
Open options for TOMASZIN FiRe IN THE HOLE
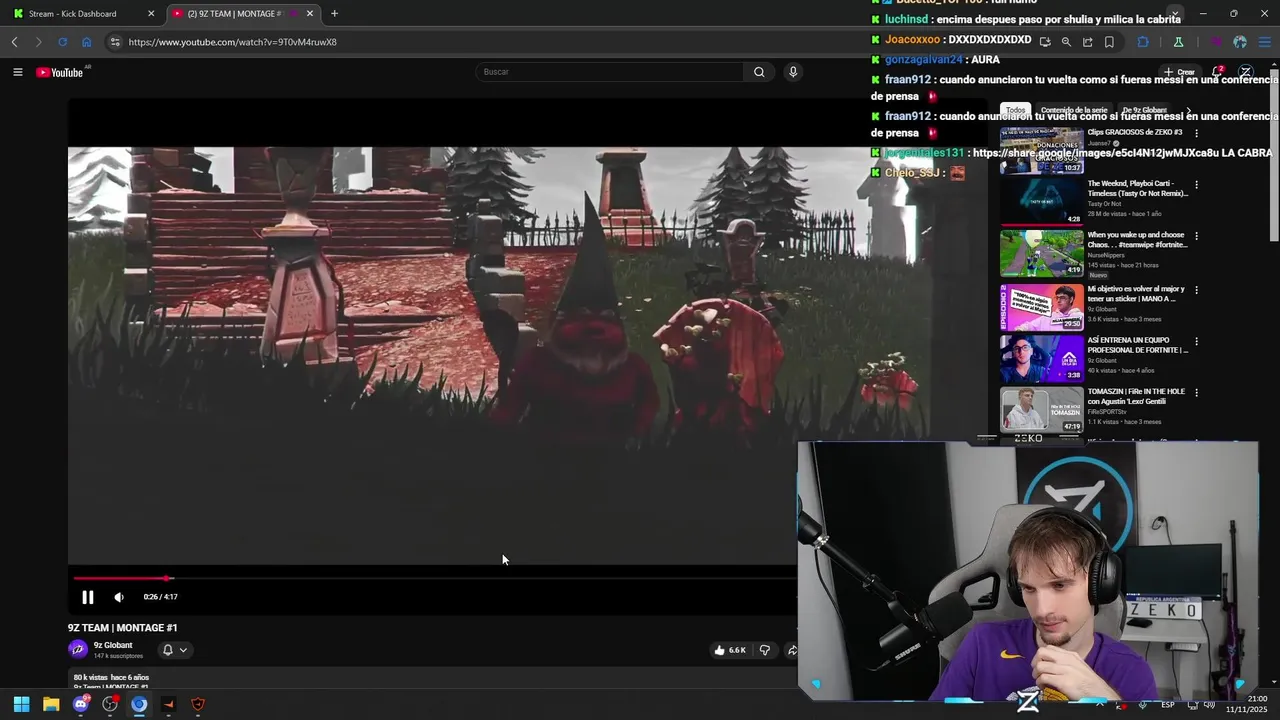(x=1196, y=392)
